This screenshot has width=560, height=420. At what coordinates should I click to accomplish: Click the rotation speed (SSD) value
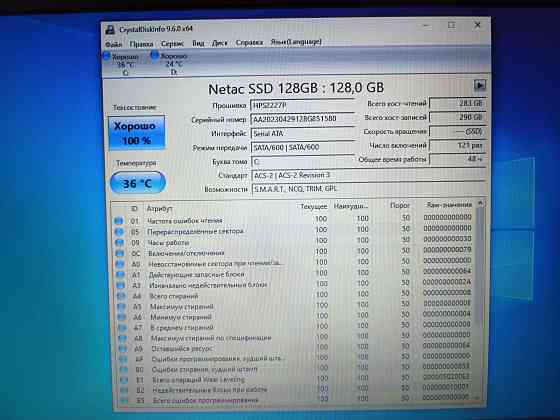pos(458,131)
